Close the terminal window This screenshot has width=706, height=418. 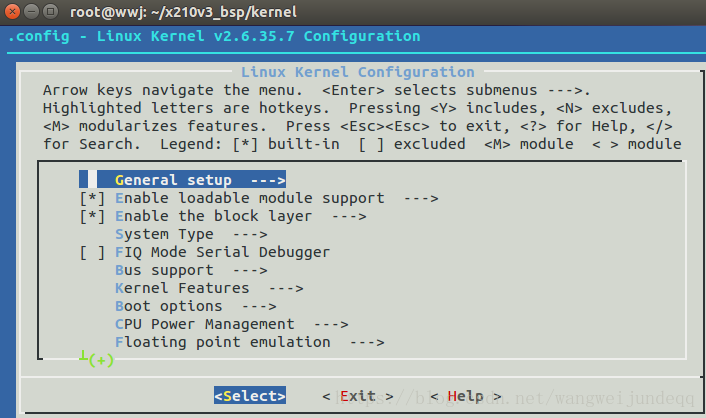(x=12, y=11)
